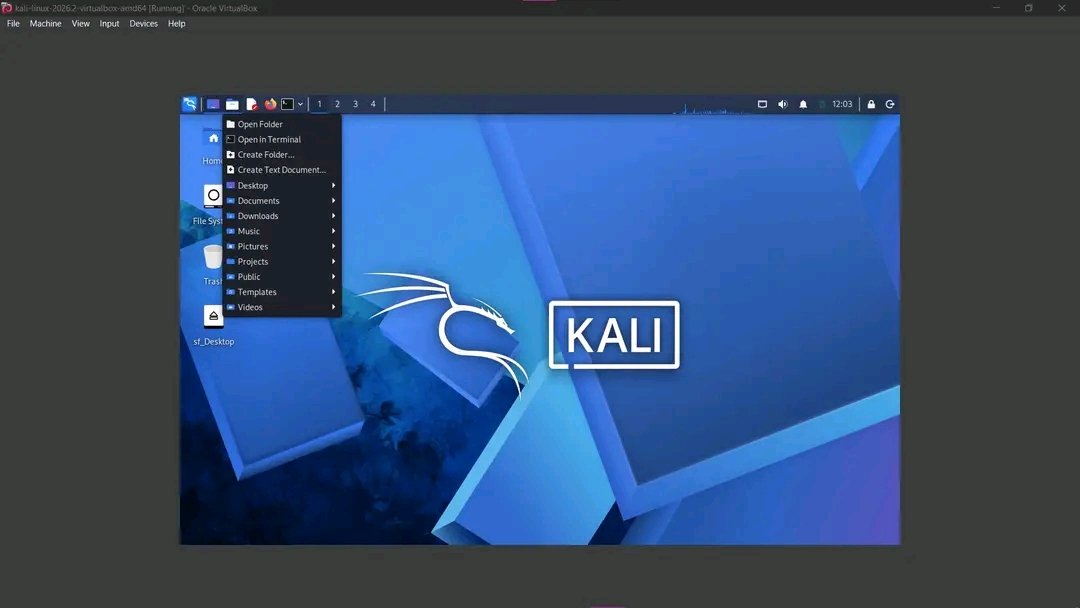The image size is (1080, 608).
Task: Open the Documents folder menu entry
Action: pos(282,200)
